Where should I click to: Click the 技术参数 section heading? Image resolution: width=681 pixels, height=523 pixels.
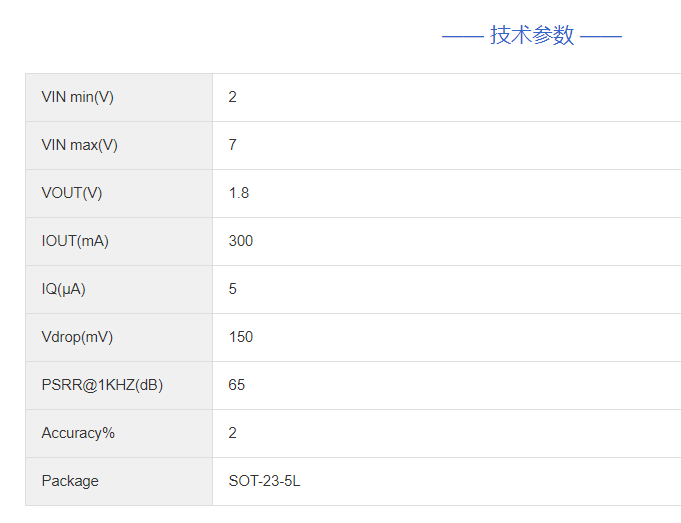click(x=532, y=36)
